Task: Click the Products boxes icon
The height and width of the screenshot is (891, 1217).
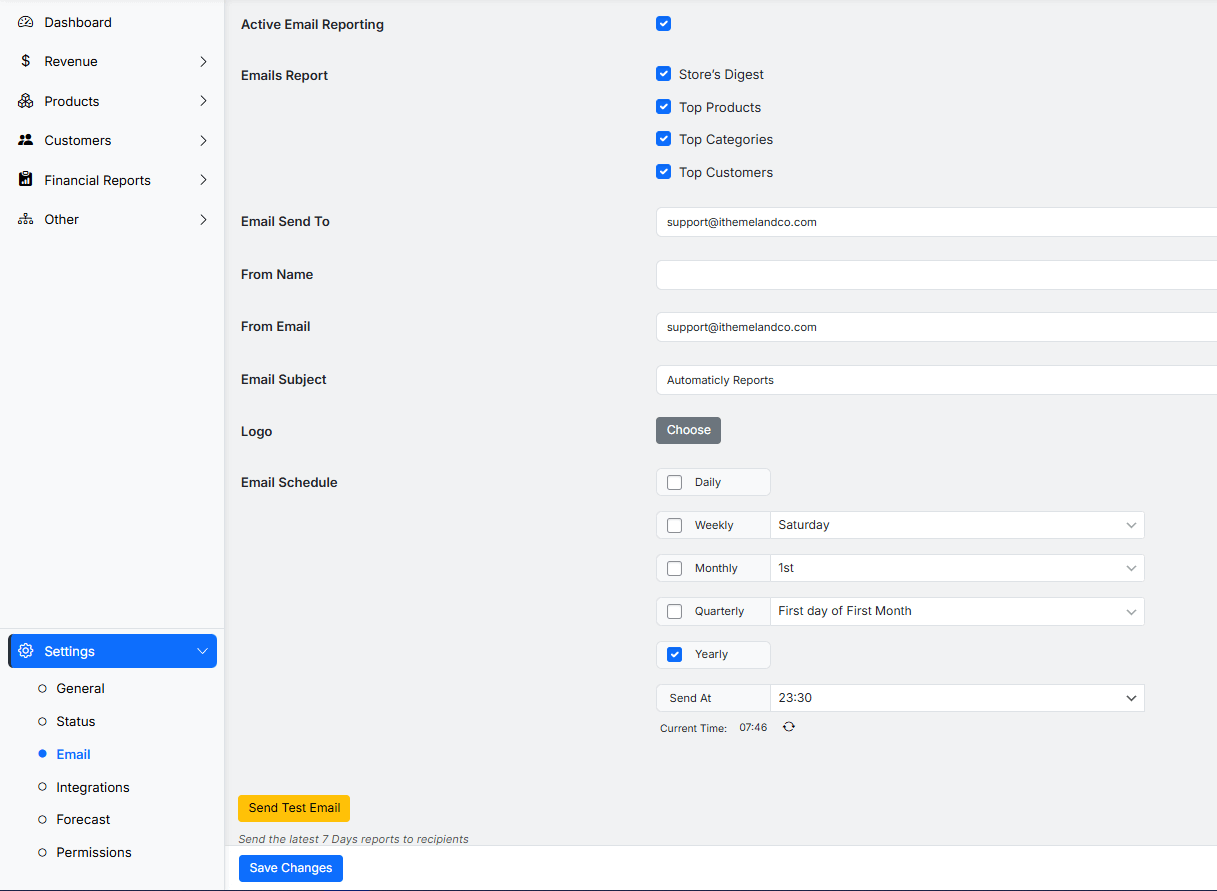Action: point(26,101)
